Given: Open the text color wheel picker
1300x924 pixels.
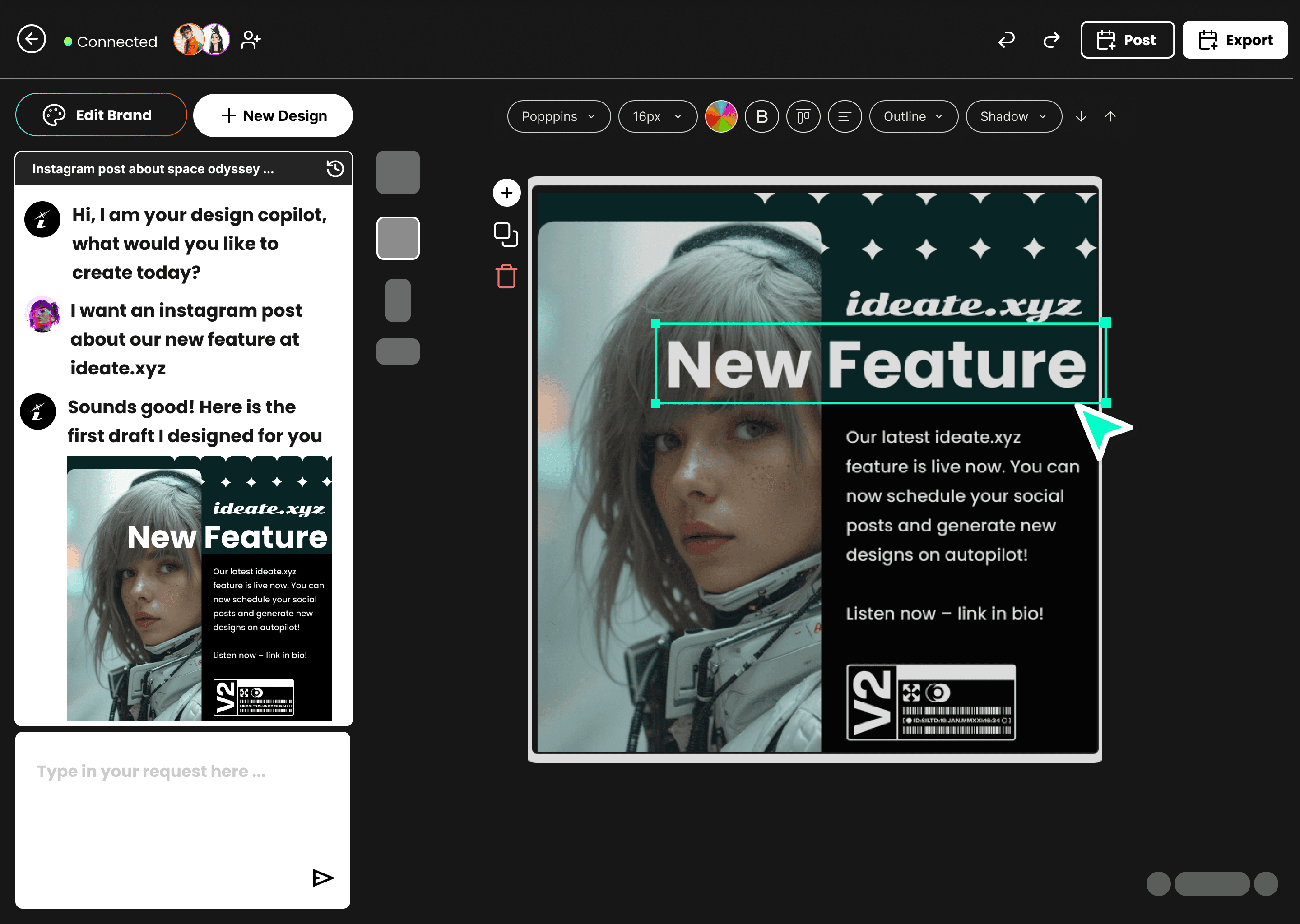Looking at the screenshot, I should click(x=722, y=116).
